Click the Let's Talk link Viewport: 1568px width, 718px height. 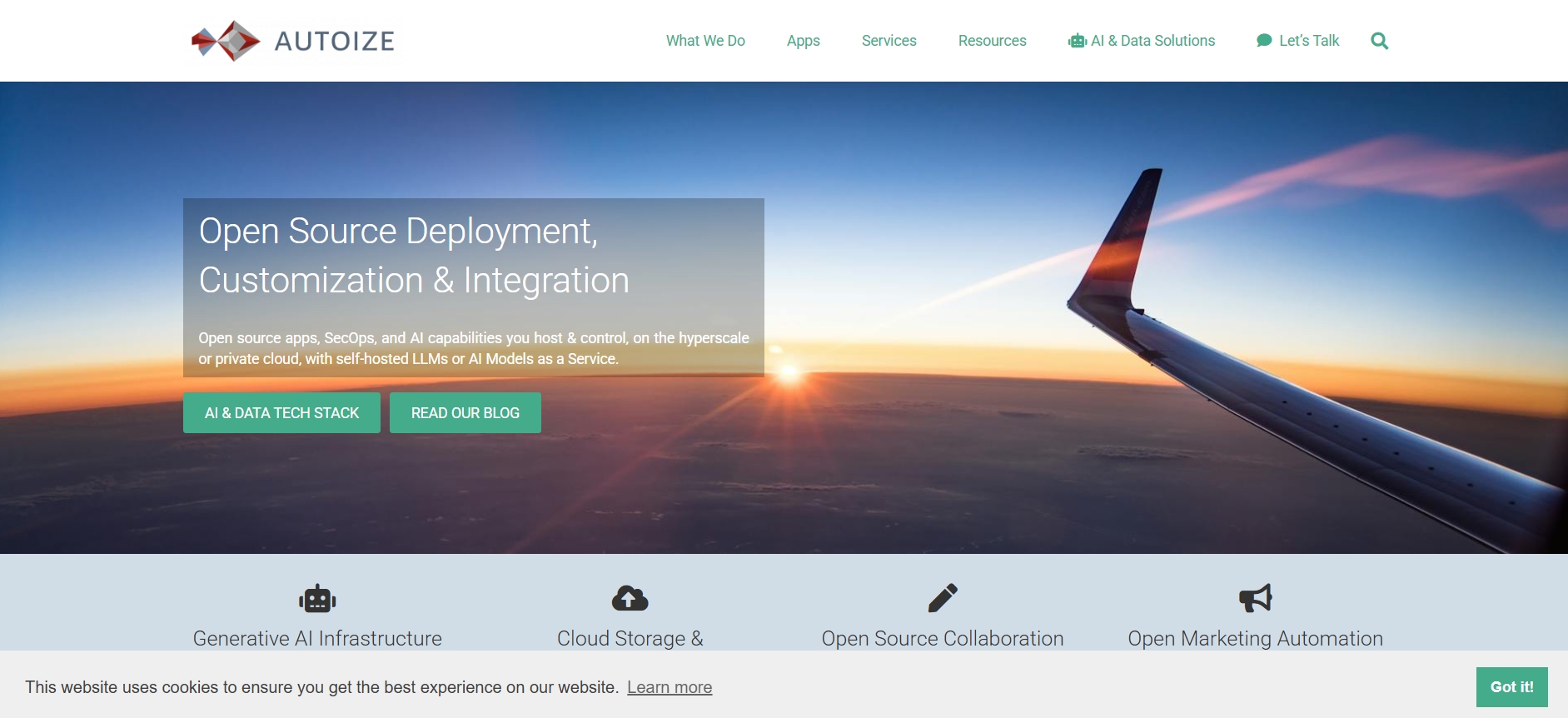[1298, 41]
